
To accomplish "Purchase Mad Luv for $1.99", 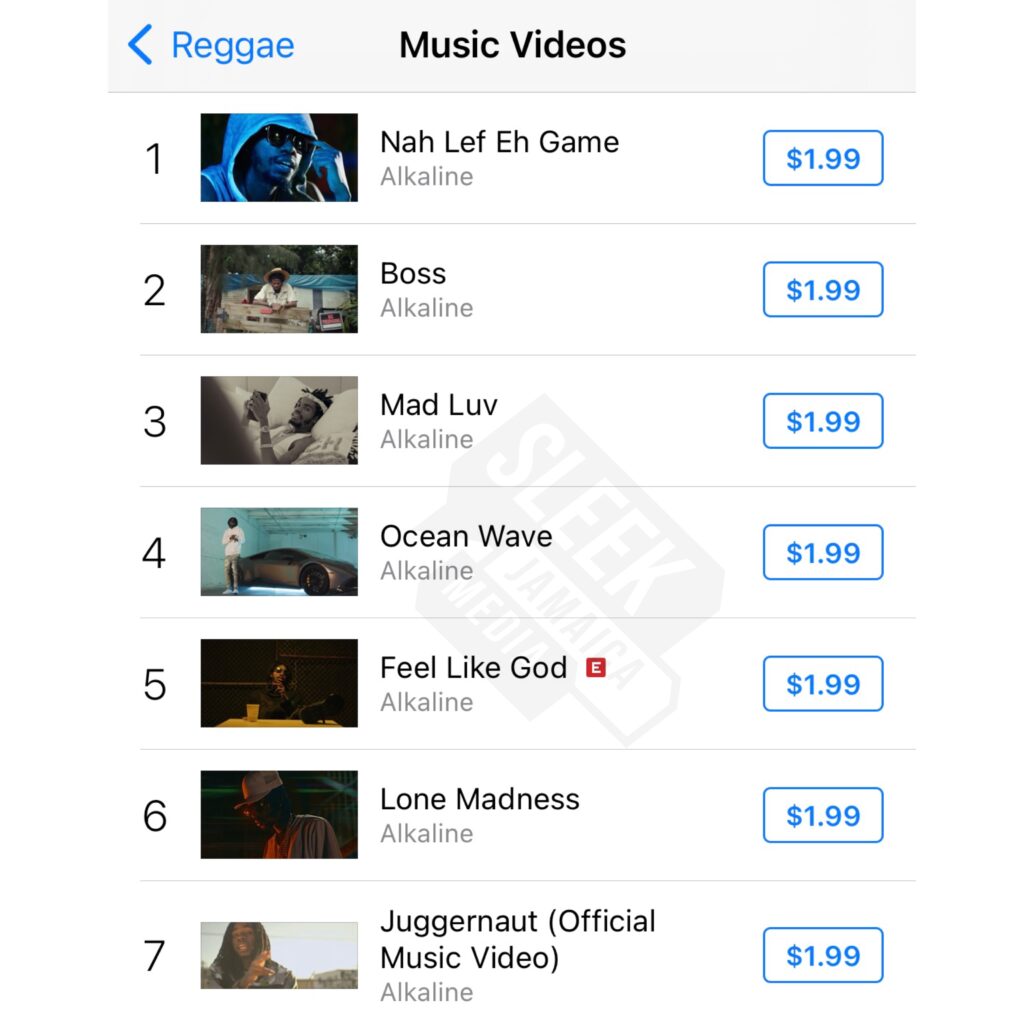I will pos(823,421).
